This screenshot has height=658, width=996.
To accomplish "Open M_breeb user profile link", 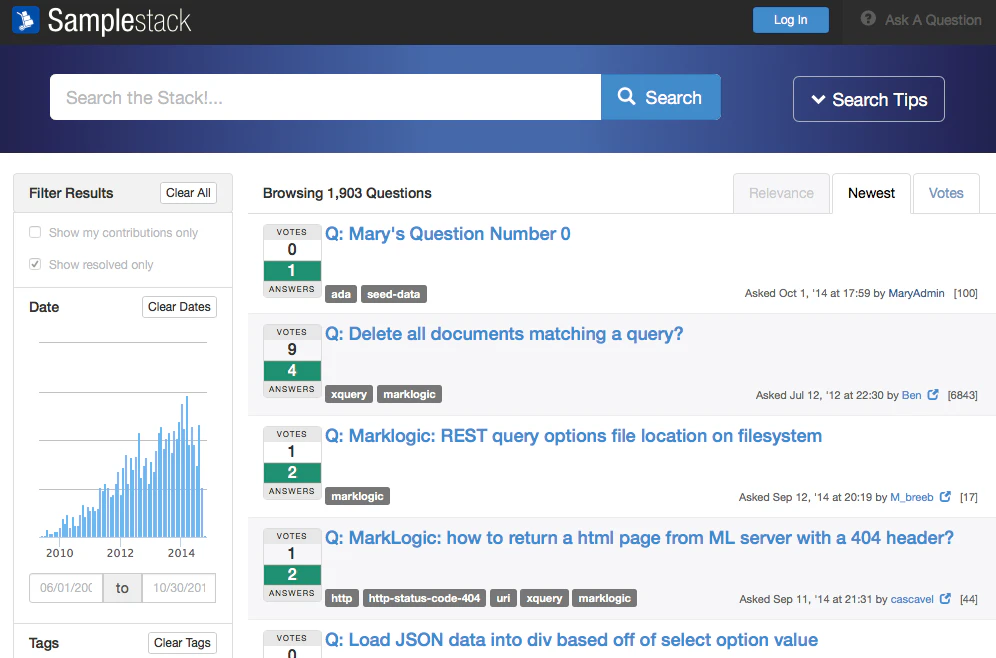I will (912, 497).
